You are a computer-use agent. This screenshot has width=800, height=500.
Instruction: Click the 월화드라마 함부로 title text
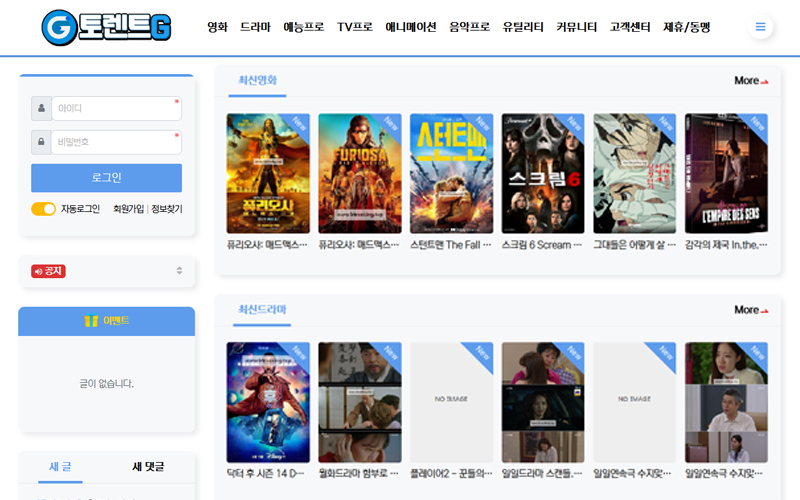[x=359, y=474]
